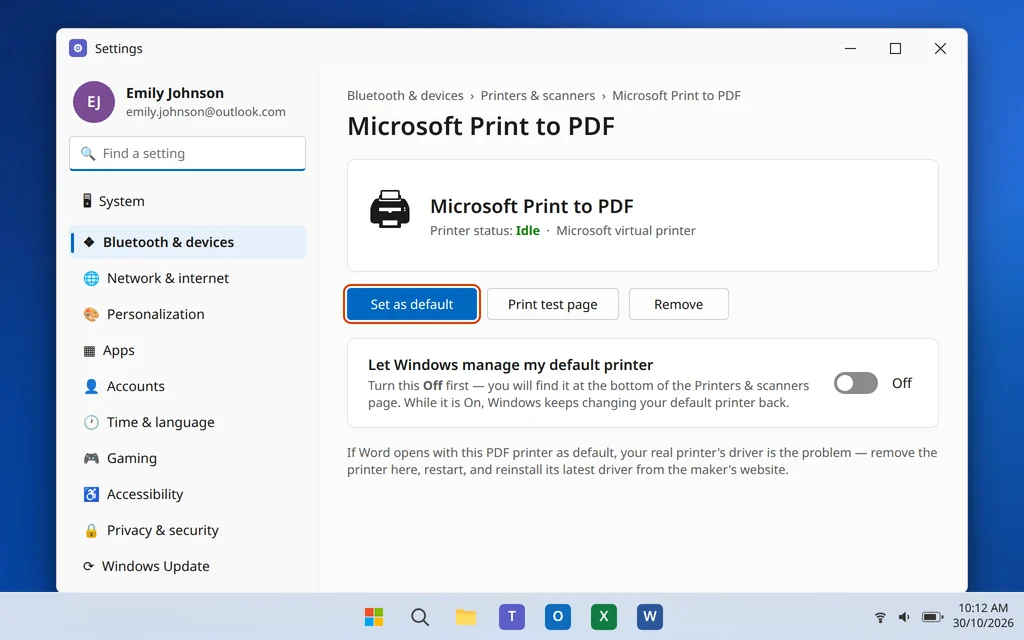Select Network & internet in the sidebar

(x=187, y=278)
